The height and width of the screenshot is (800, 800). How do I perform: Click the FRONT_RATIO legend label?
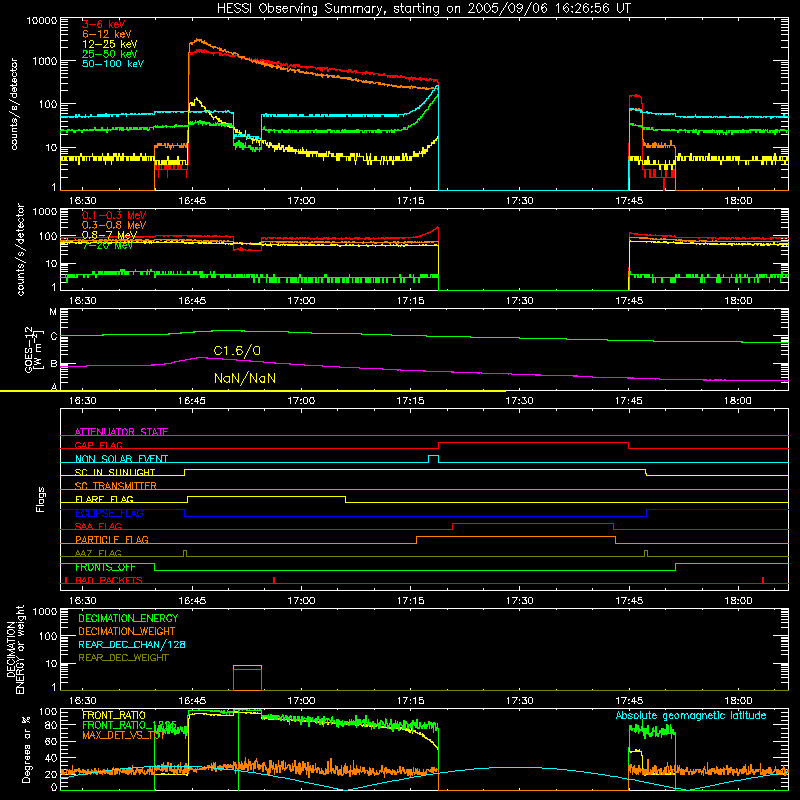pos(114,715)
